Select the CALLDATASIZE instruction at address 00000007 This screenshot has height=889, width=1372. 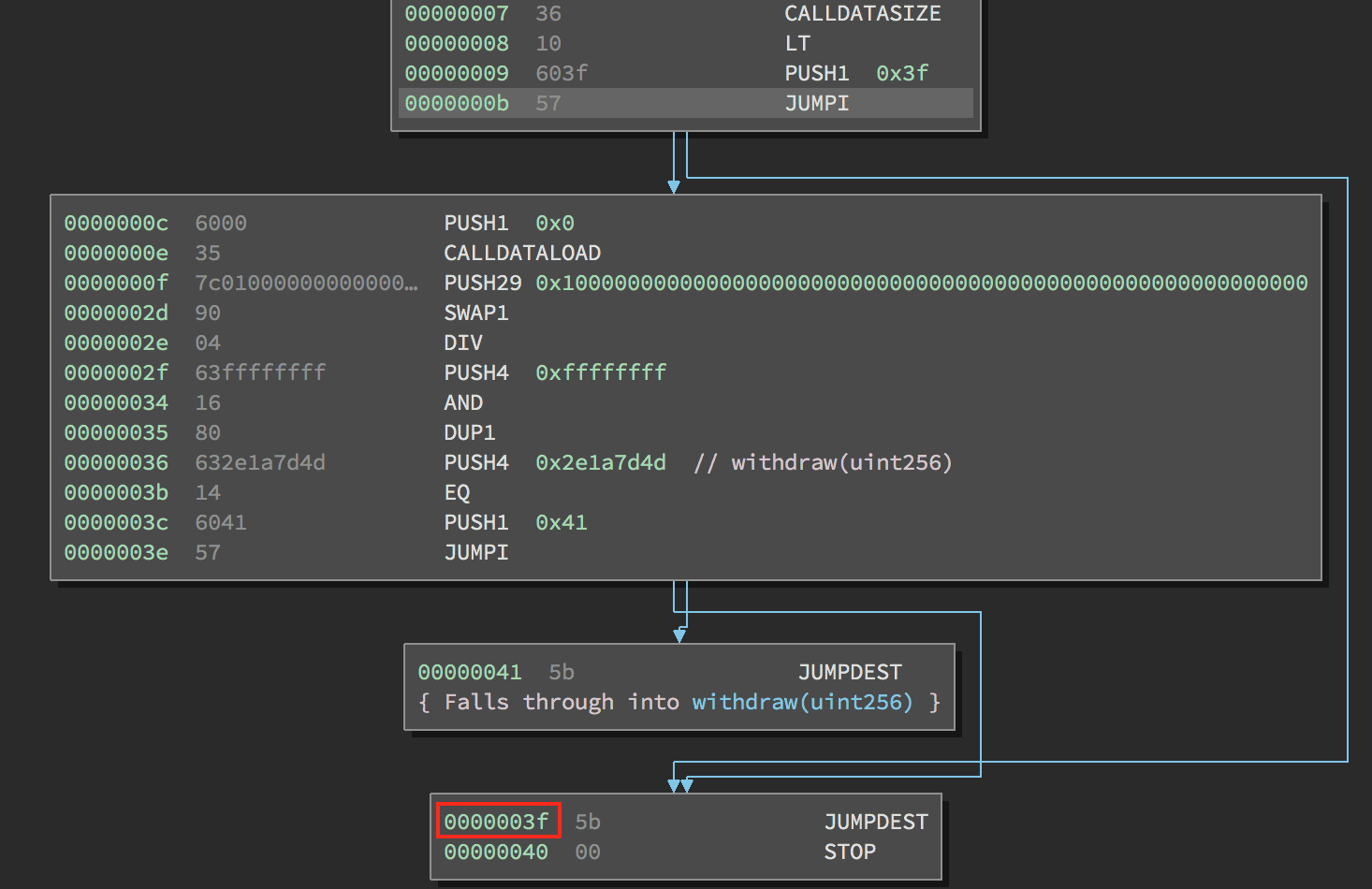(861, 13)
